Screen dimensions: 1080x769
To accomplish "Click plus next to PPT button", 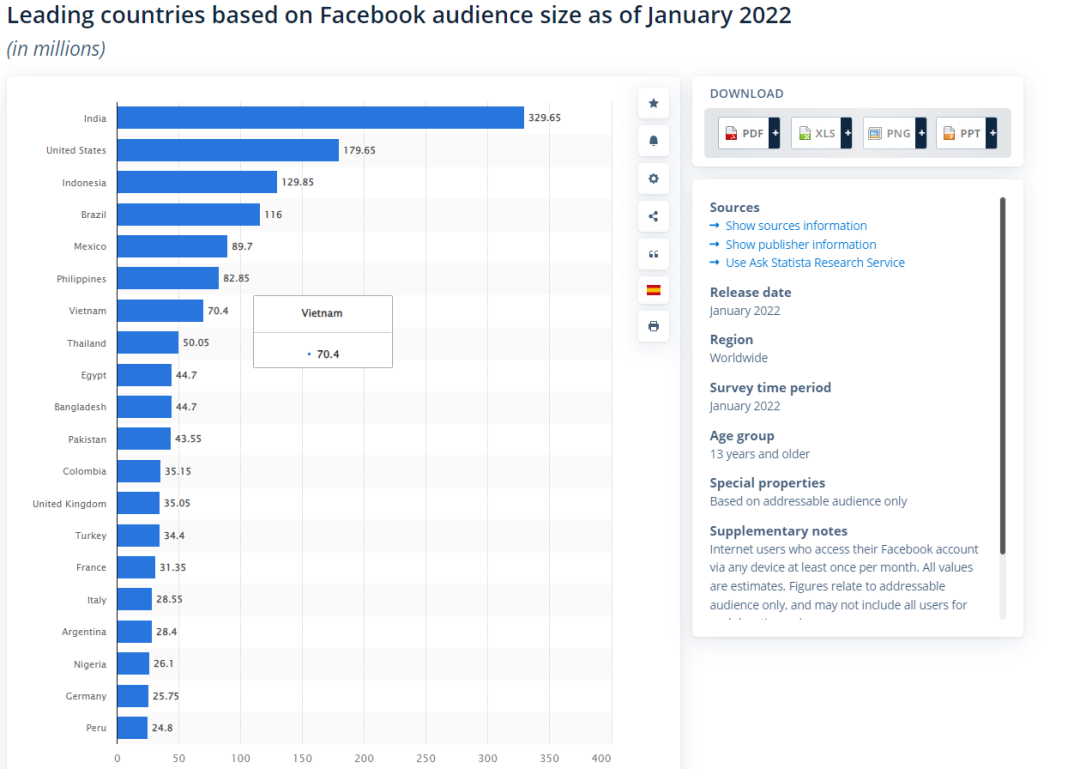I will [992, 134].
